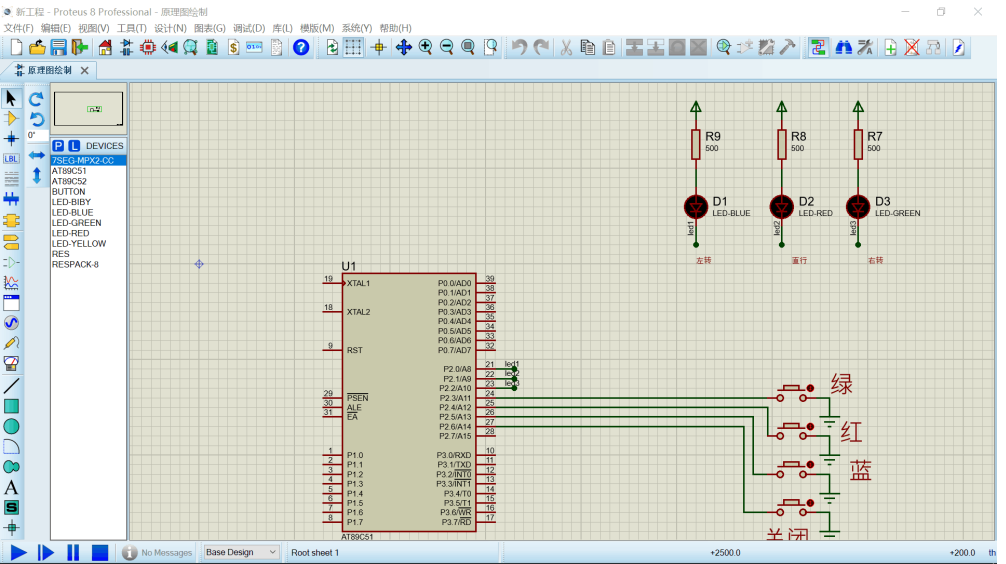Image resolution: width=1006 pixels, height=564 pixels.
Task: Open the 库(L) menu
Action: (282, 28)
